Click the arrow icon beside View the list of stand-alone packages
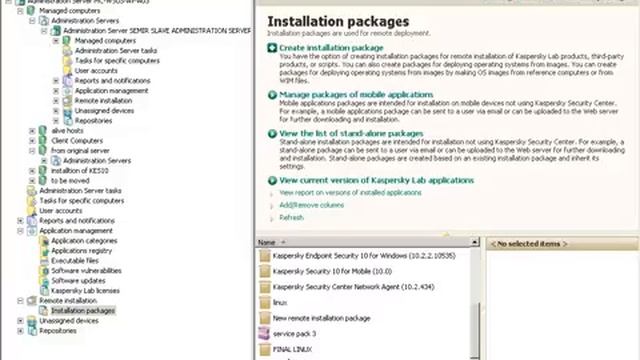Viewport: 640px width, 360px height. (272, 133)
